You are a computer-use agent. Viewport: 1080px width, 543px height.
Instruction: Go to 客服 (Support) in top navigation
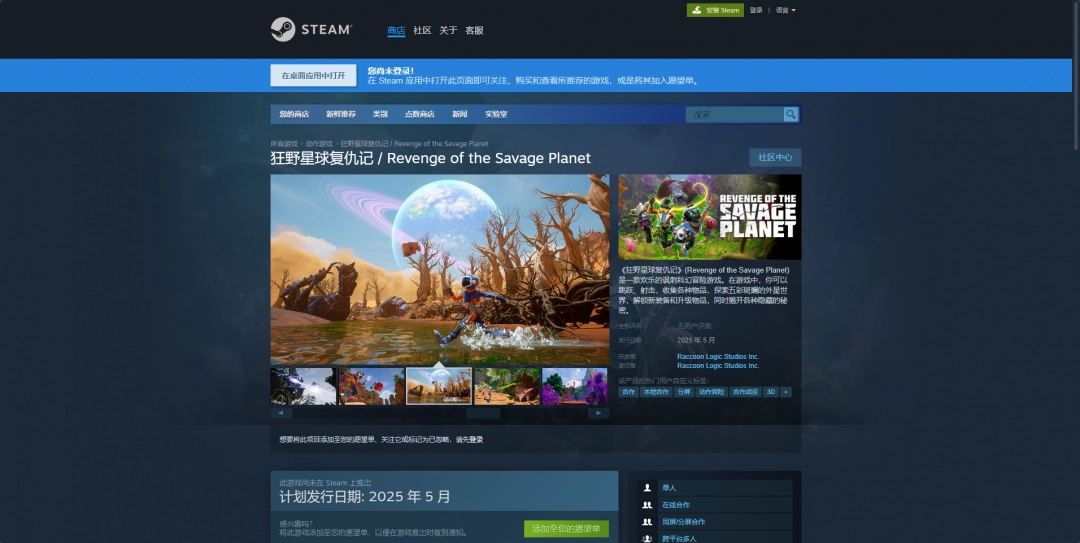(474, 30)
